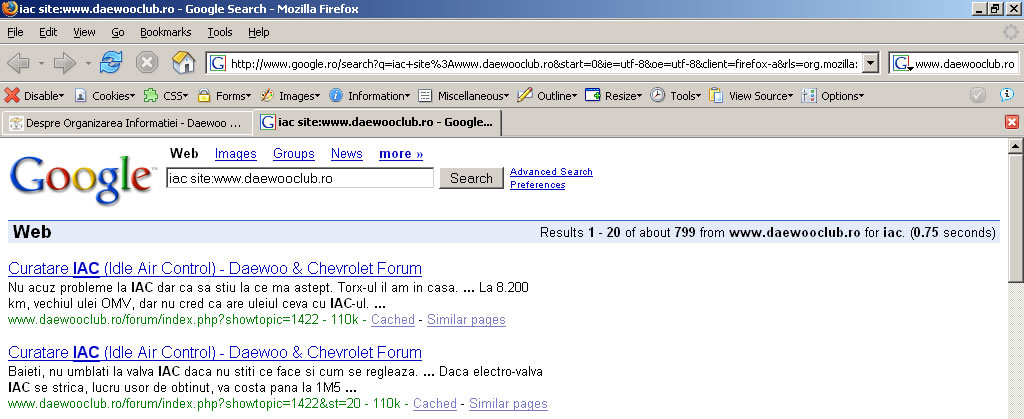1024x419 pixels.
Task: Open the View Source toolbar menu
Action: (x=751, y=96)
